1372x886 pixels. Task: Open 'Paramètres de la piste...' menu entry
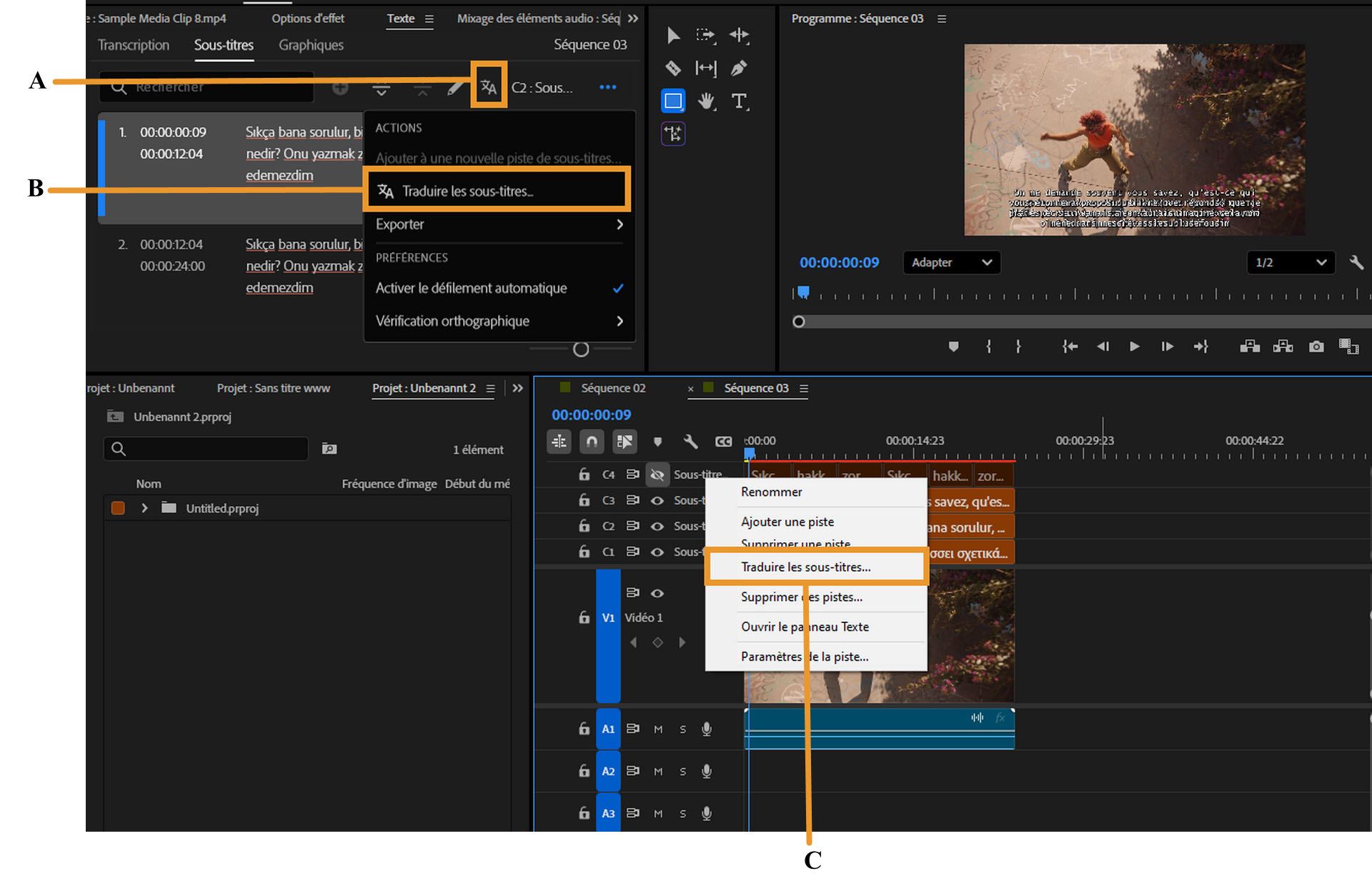pyautogui.click(x=805, y=657)
